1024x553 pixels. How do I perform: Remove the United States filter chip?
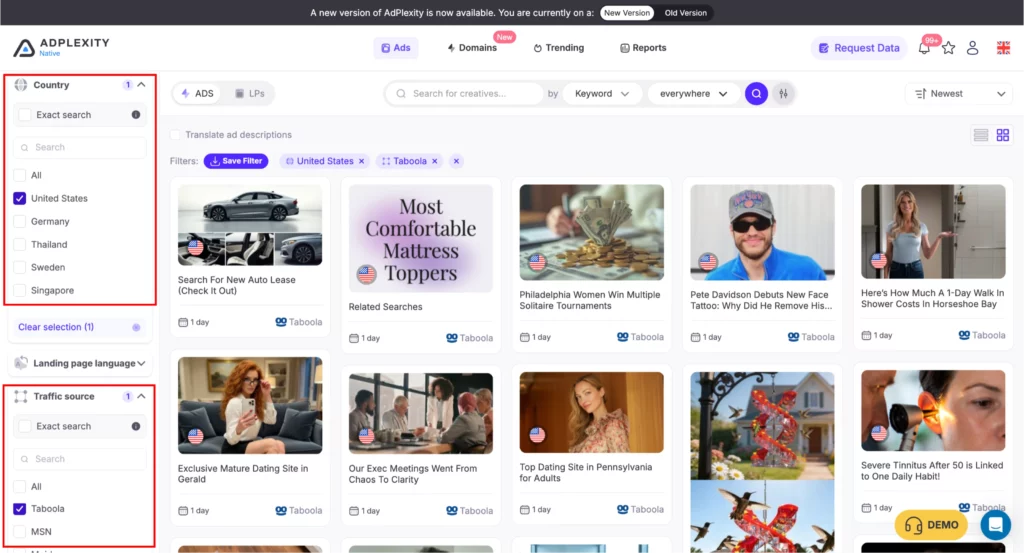coord(361,161)
